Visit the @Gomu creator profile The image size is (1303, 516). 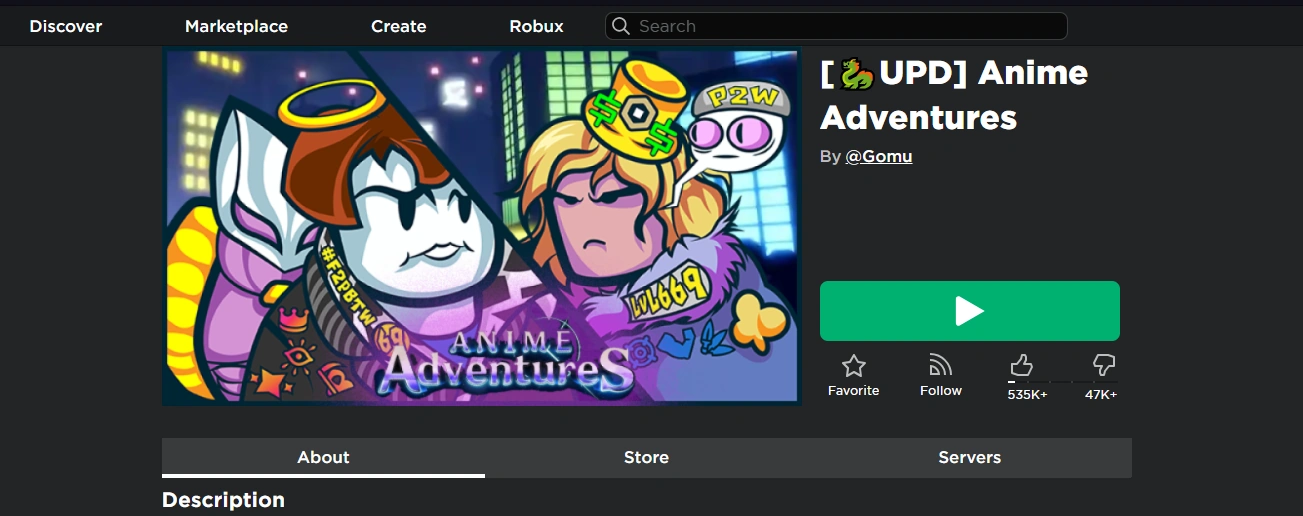[879, 156]
